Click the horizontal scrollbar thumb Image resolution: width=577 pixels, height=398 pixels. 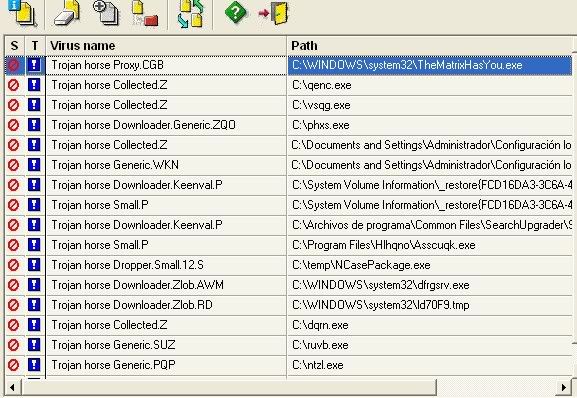coord(229,387)
